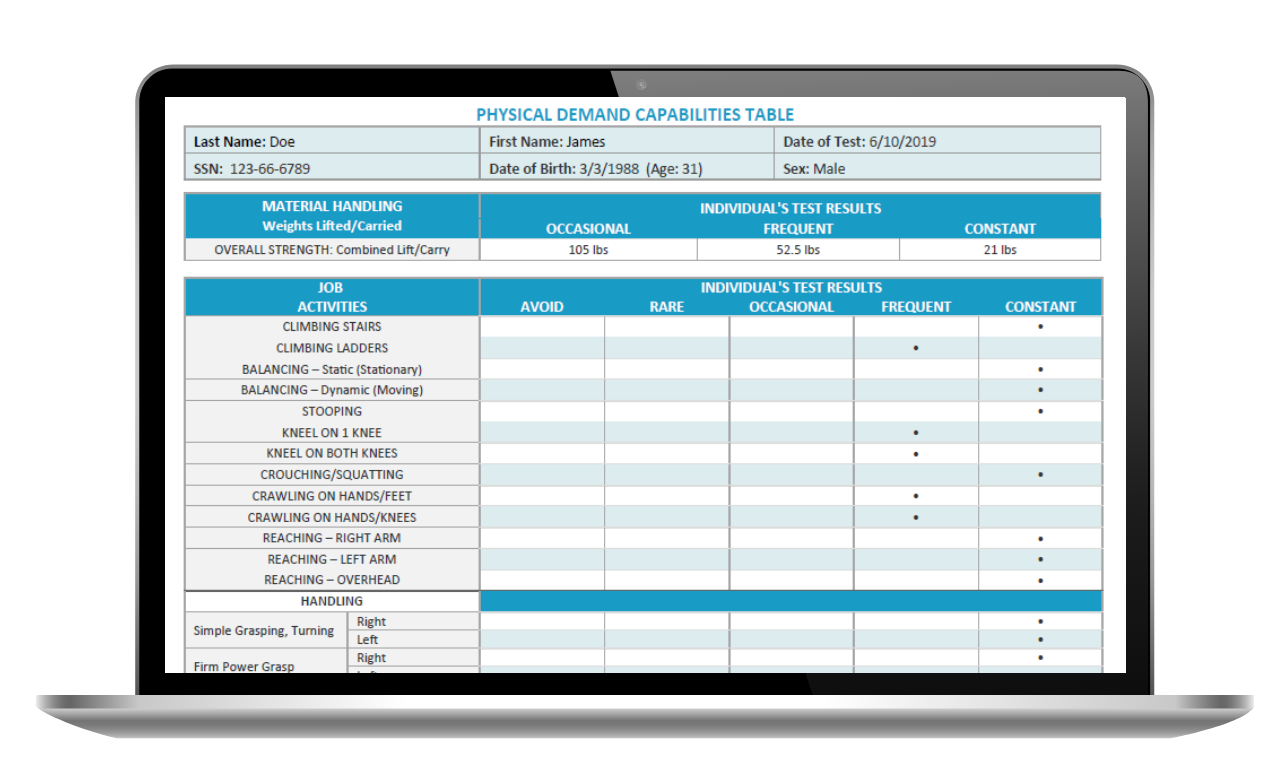Select the Simple Grasping, Turning row label
This screenshot has width=1268, height=782.
(264, 631)
